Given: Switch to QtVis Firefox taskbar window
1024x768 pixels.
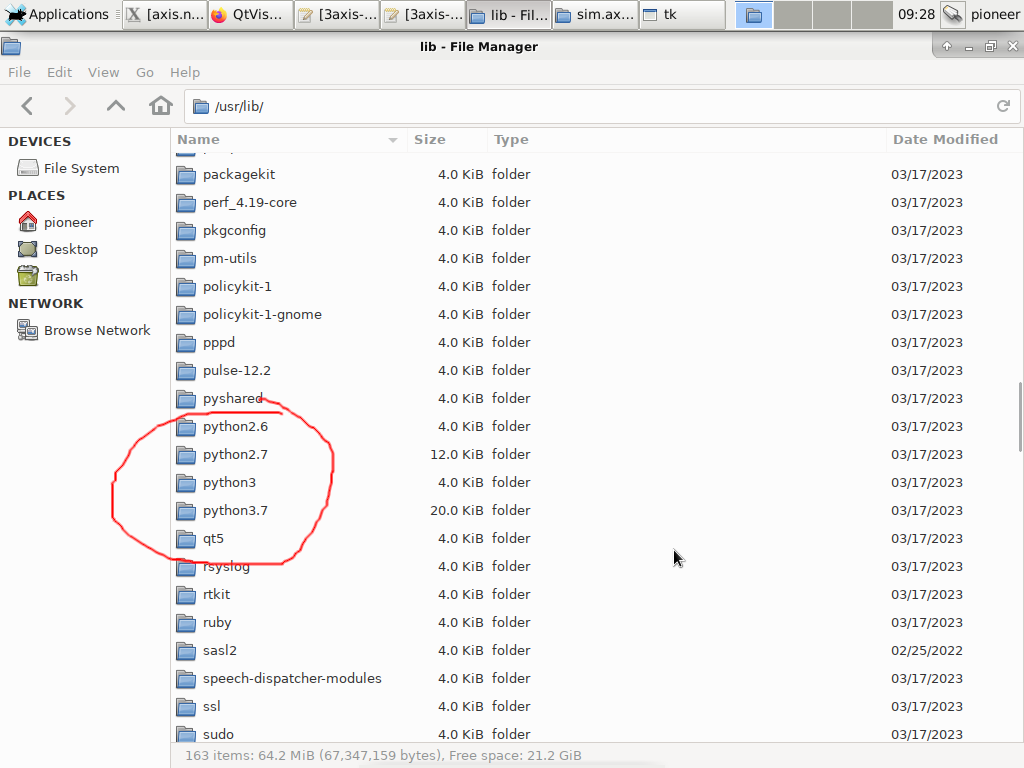Looking at the screenshot, I should (x=251, y=15).
